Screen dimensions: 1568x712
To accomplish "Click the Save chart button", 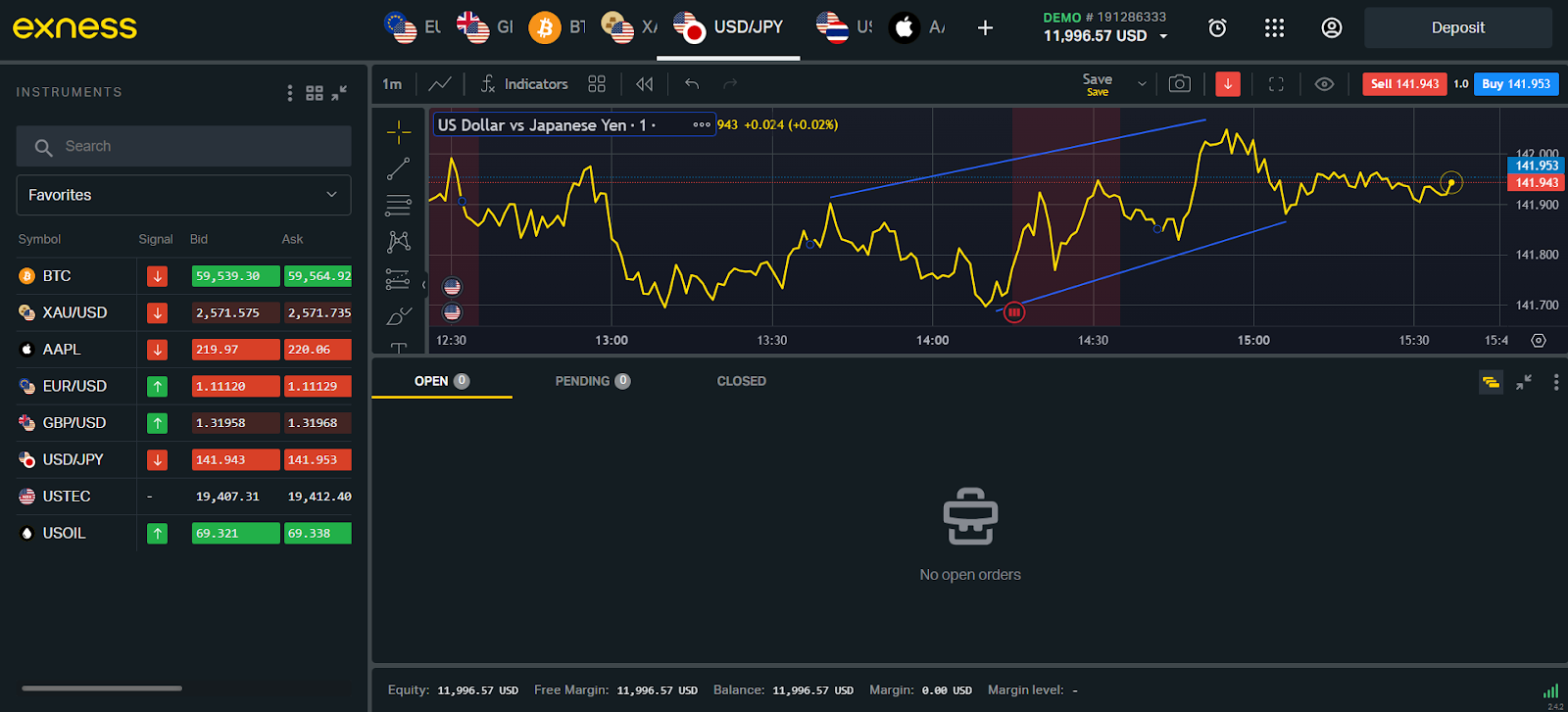I will [x=1097, y=84].
